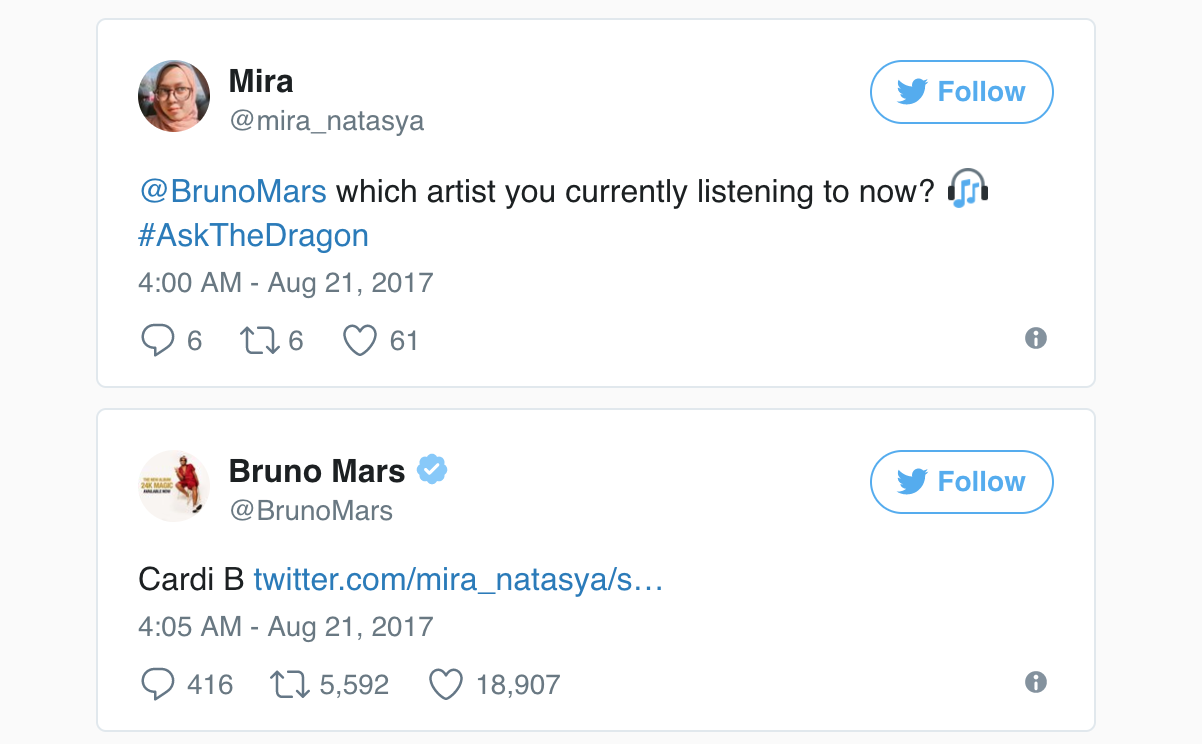The height and width of the screenshot is (744, 1202).
Task: Open the 4:05 AM - Aug 21, 2017 timestamp
Action: tap(285, 627)
